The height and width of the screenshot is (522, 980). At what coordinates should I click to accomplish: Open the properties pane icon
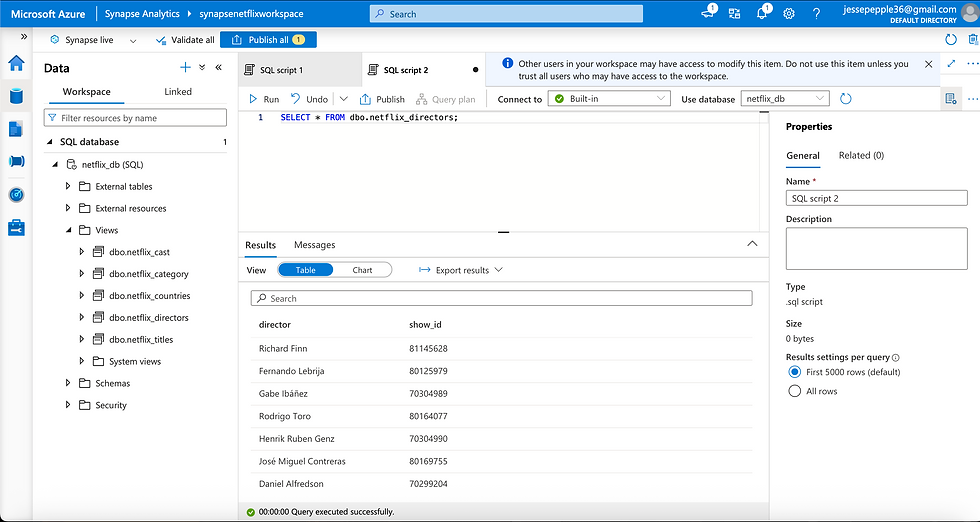point(951,99)
